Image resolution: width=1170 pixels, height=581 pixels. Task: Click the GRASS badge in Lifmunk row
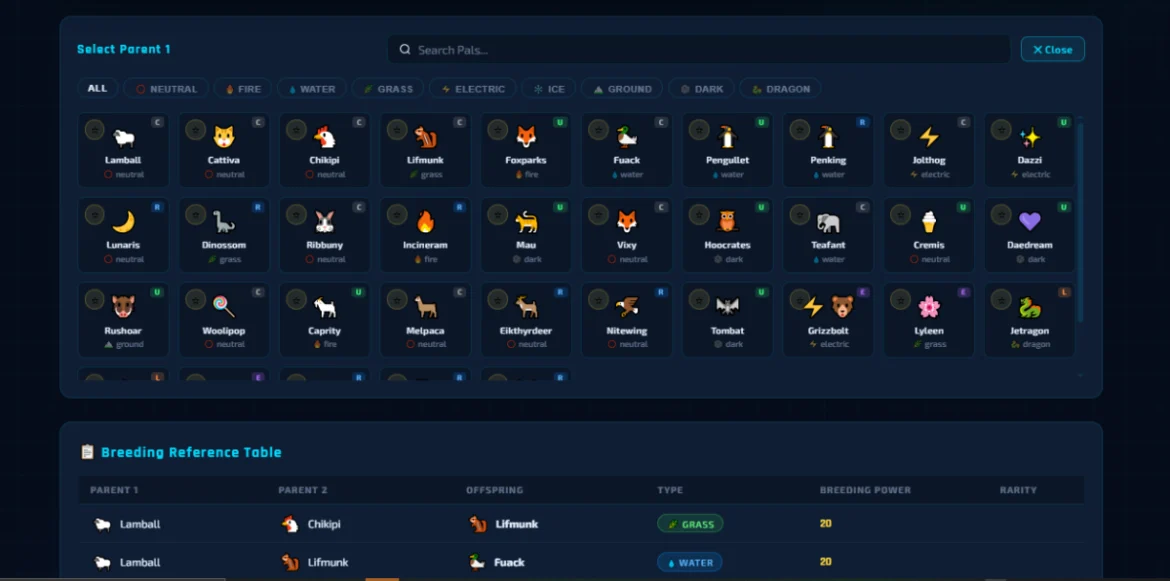[x=689, y=524]
